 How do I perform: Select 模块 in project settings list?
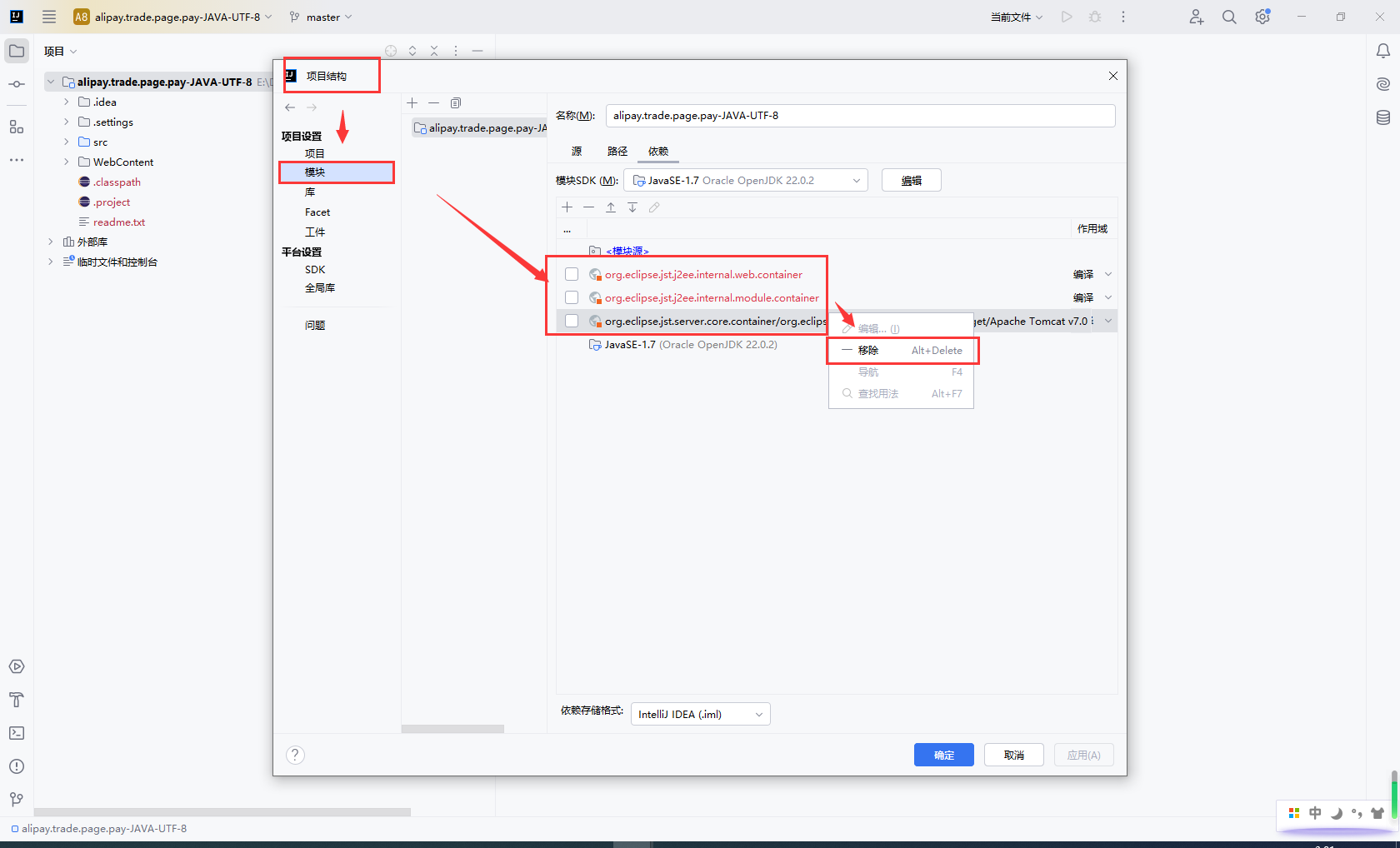337,172
